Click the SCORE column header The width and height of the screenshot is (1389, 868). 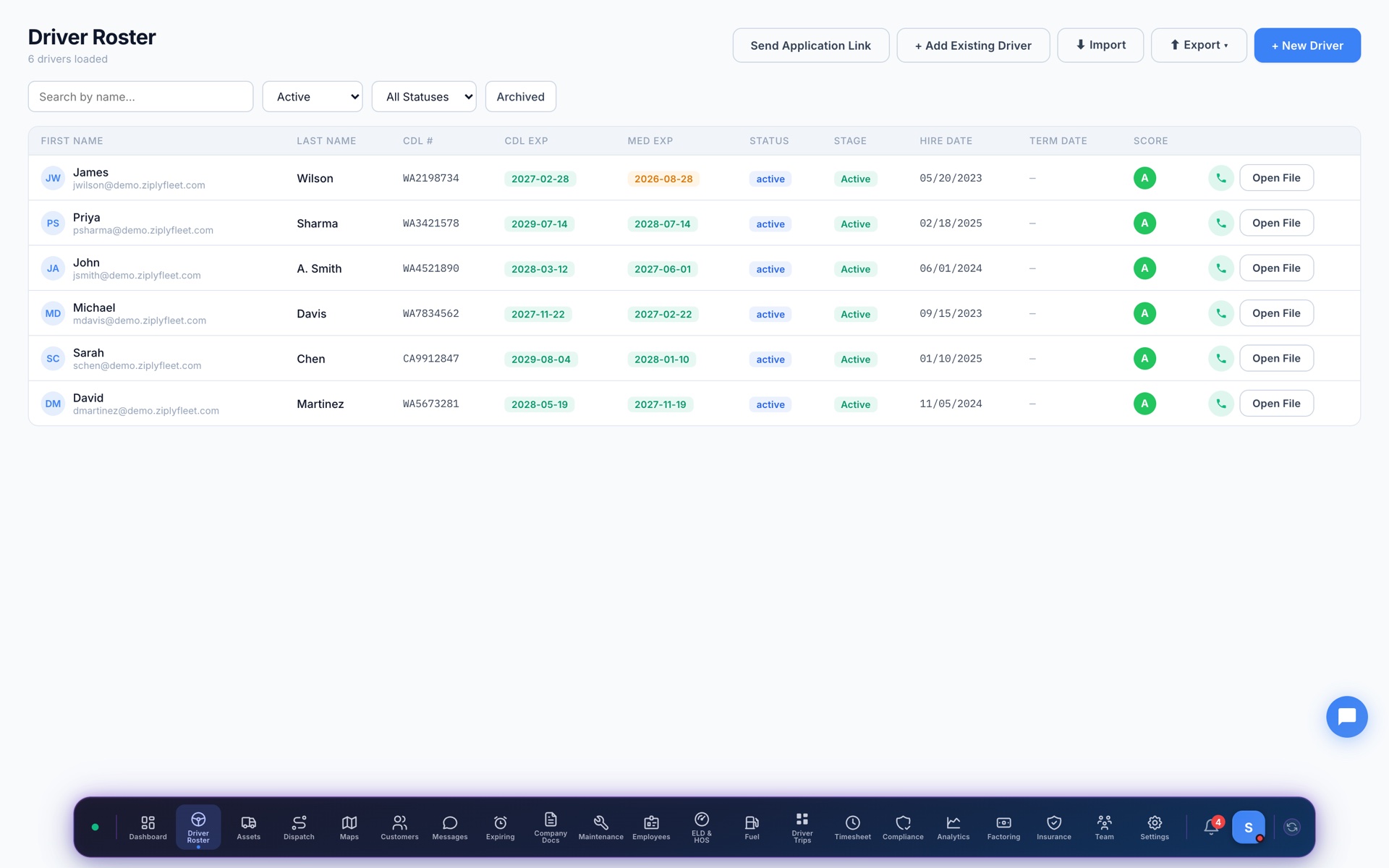(1150, 141)
